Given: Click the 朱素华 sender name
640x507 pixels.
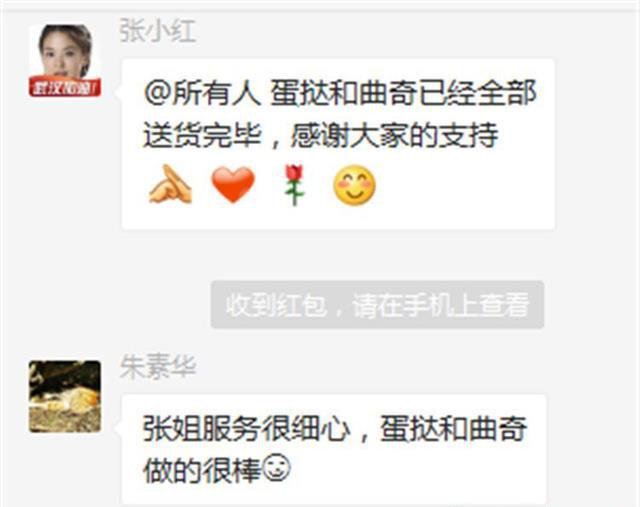Looking at the screenshot, I should (x=158, y=367).
